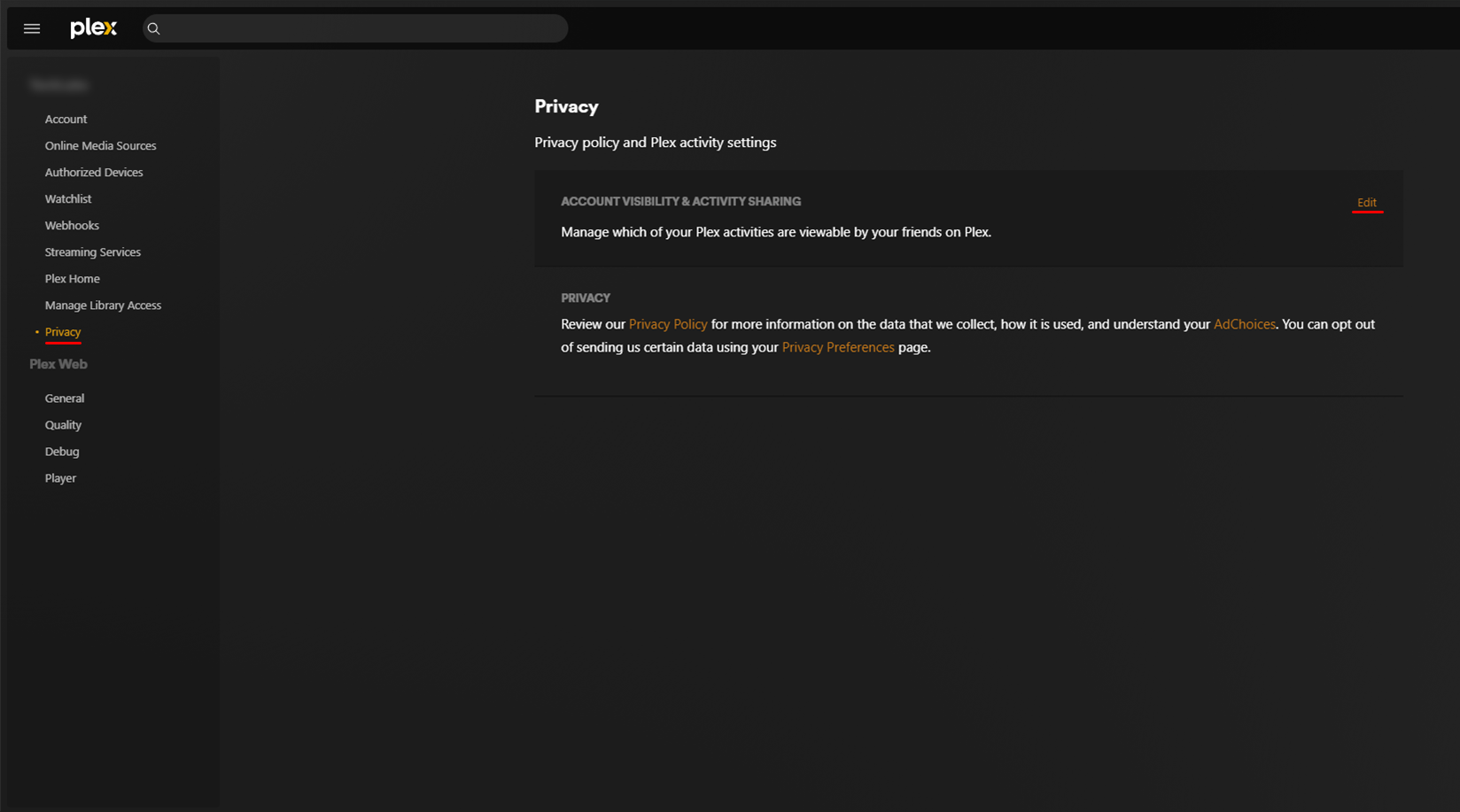Edit Account Visibility & Activity Sharing
Image resolution: width=1460 pixels, height=812 pixels.
pos(1367,202)
